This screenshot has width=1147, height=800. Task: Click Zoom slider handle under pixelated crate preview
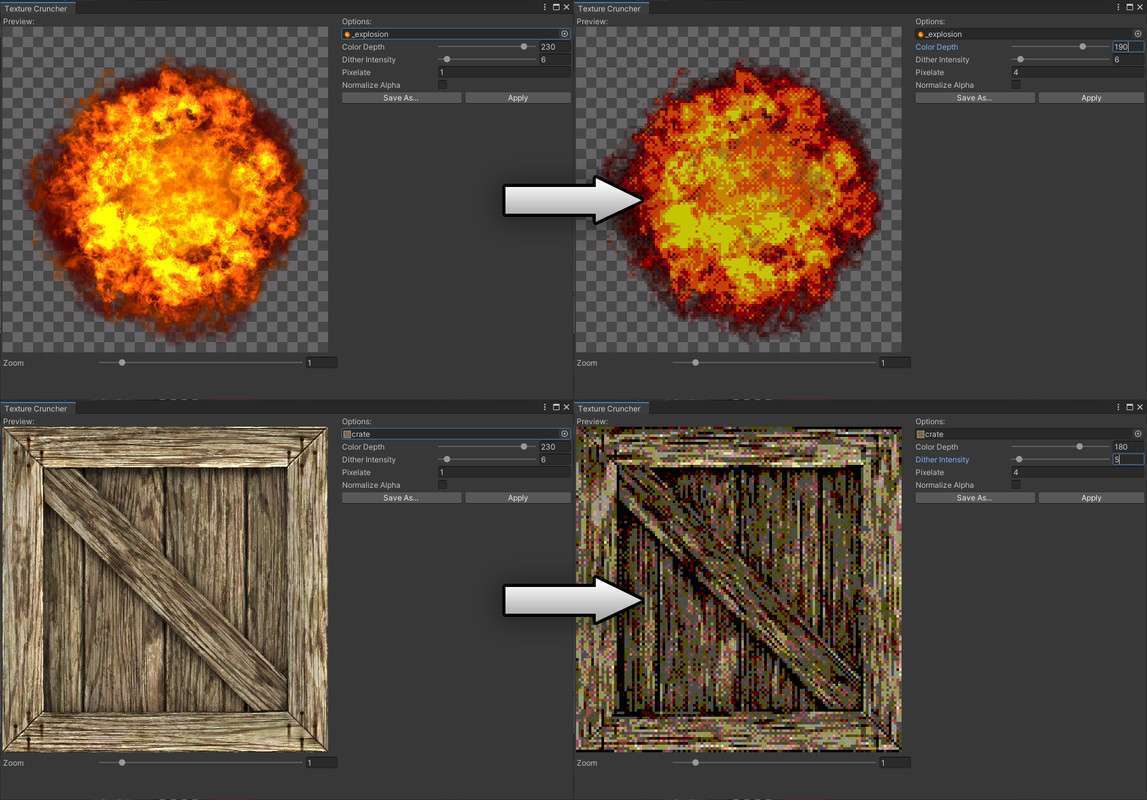(x=696, y=763)
